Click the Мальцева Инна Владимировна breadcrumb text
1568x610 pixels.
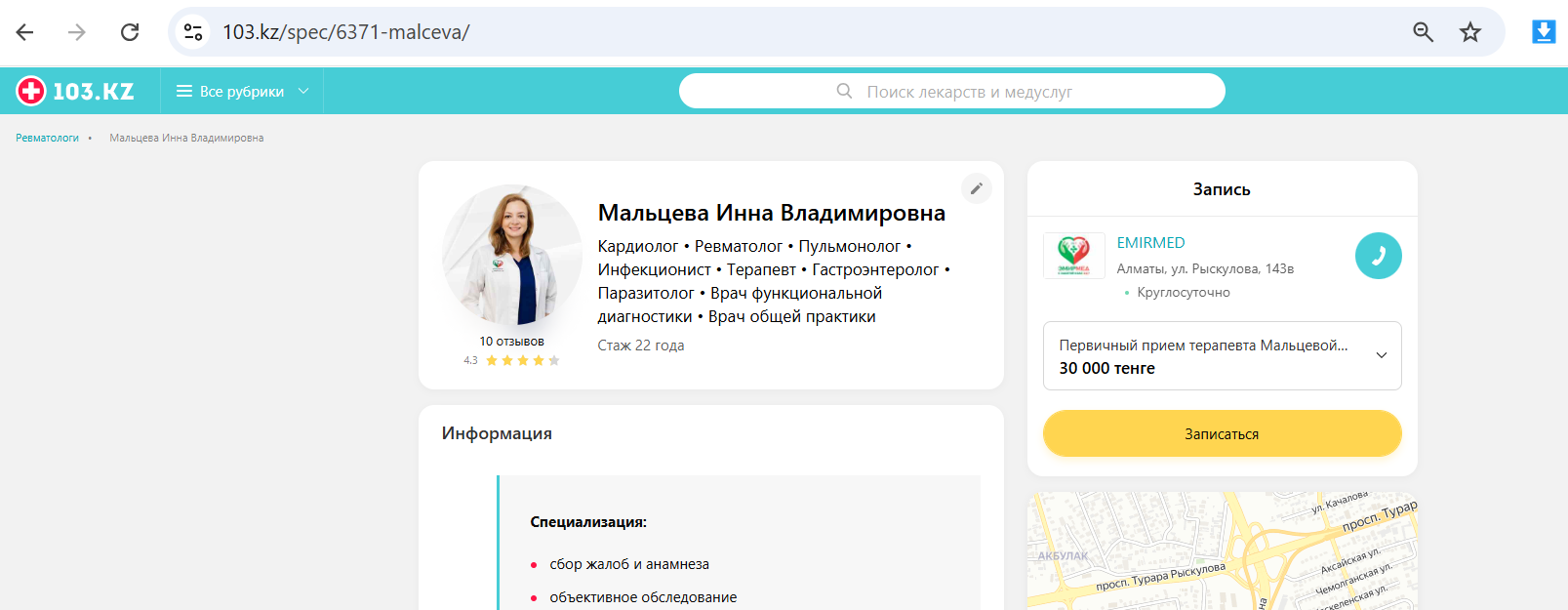[x=186, y=138]
